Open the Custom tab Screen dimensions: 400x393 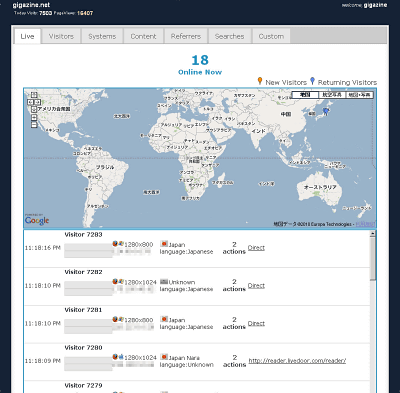coord(271,36)
